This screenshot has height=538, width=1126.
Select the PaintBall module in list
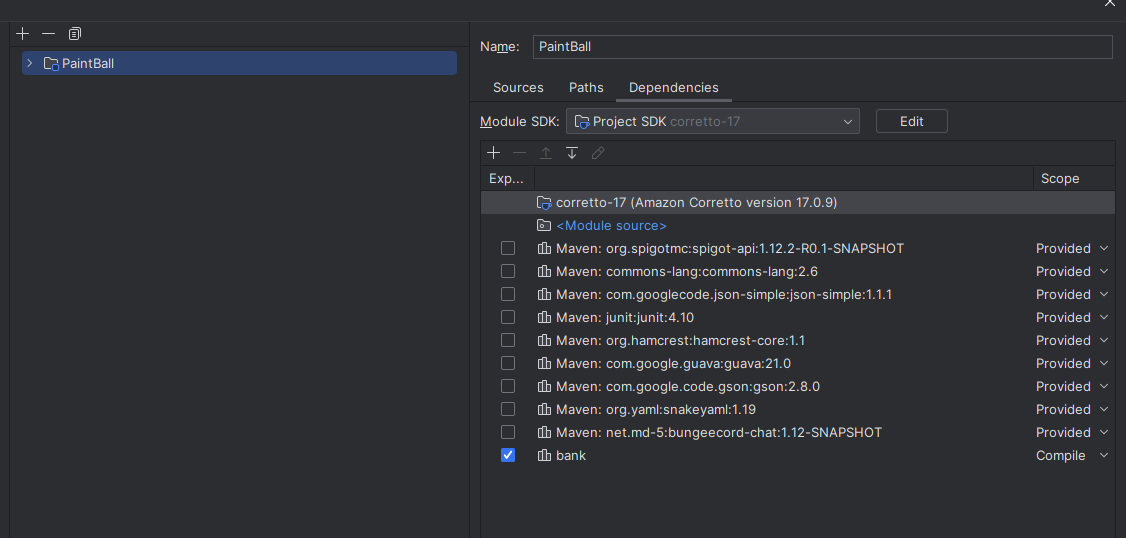pos(239,63)
